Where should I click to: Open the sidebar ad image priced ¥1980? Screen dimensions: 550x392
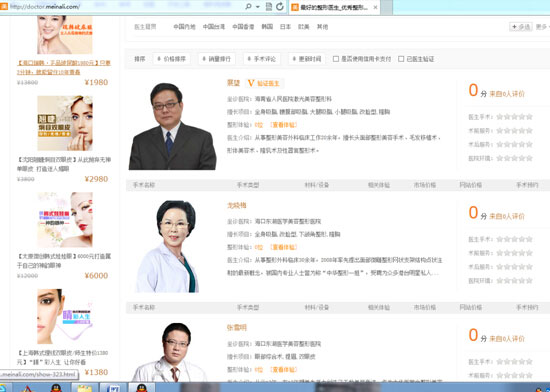click(x=65, y=34)
